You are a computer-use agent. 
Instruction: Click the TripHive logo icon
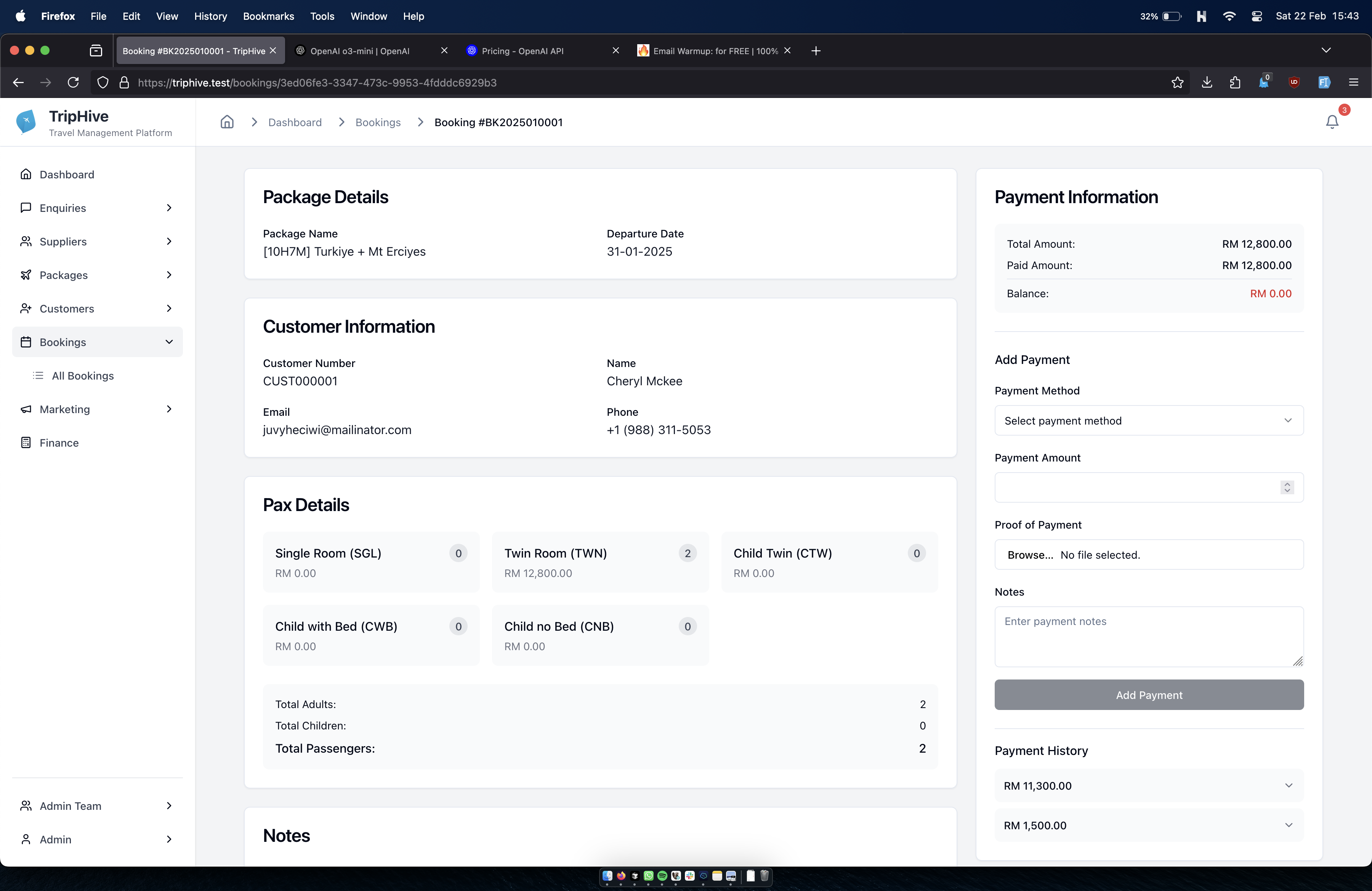(26, 122)
